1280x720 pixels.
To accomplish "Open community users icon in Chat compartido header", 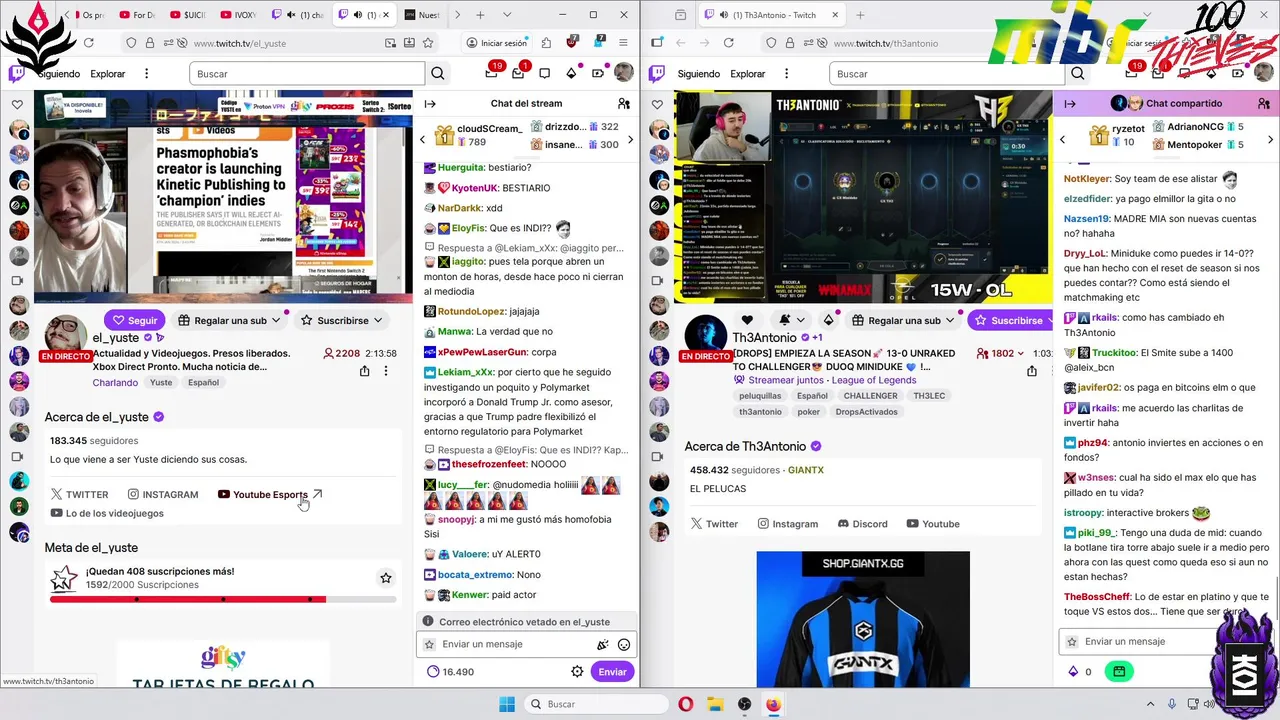I will (x=1264, y=103).
